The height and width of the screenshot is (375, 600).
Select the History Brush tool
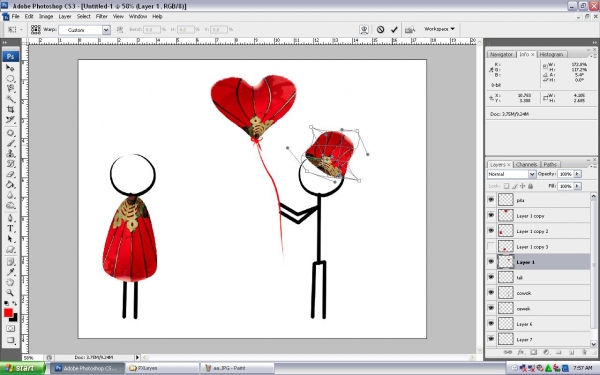coord(10,164)
